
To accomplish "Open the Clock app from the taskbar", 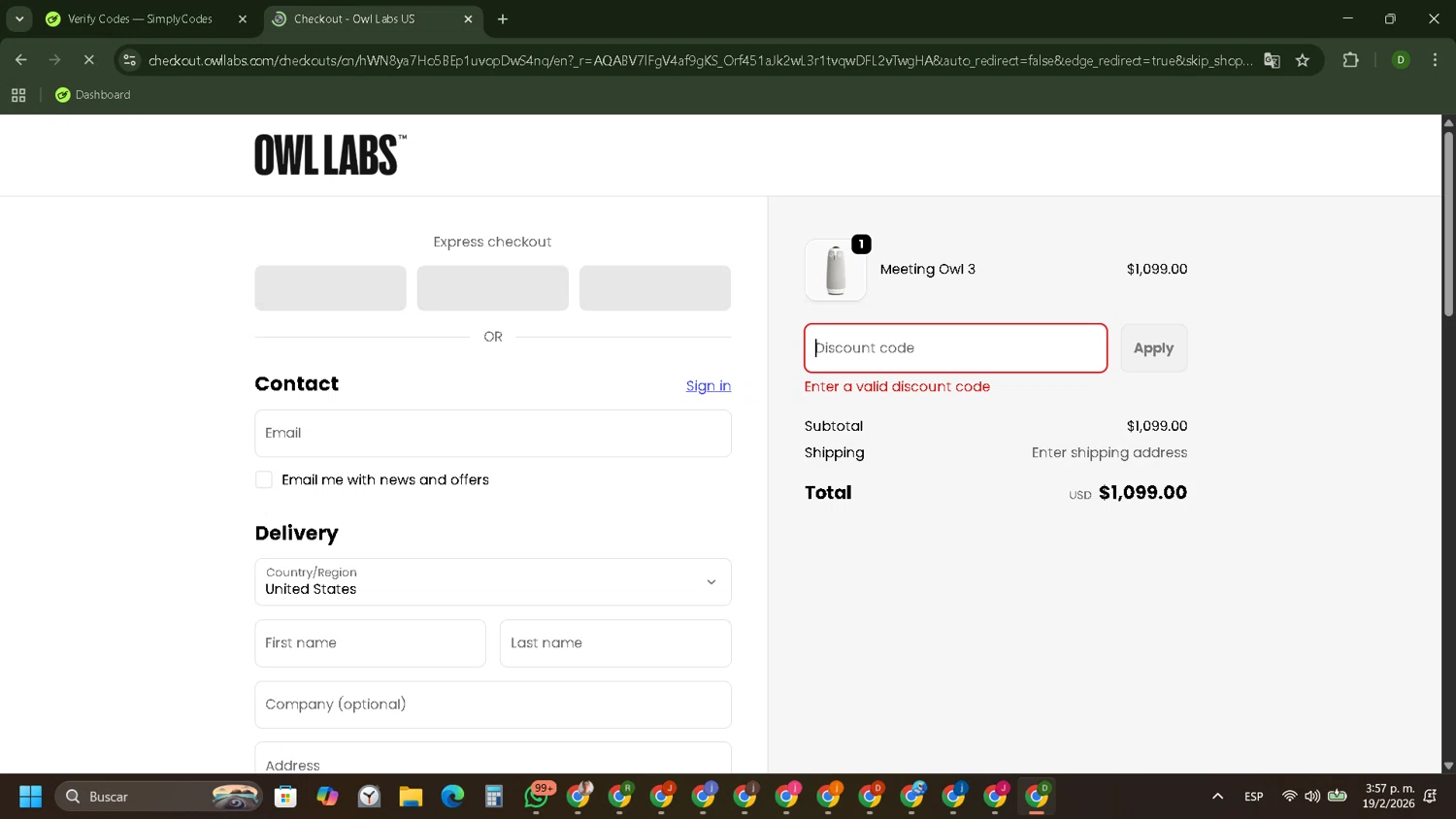I will 369,797.
